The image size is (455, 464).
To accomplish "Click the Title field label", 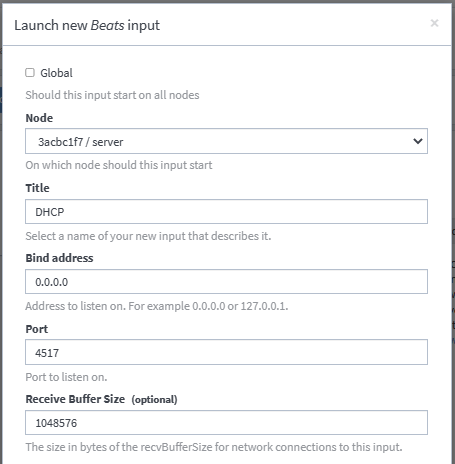I will (x=37, y=188).
